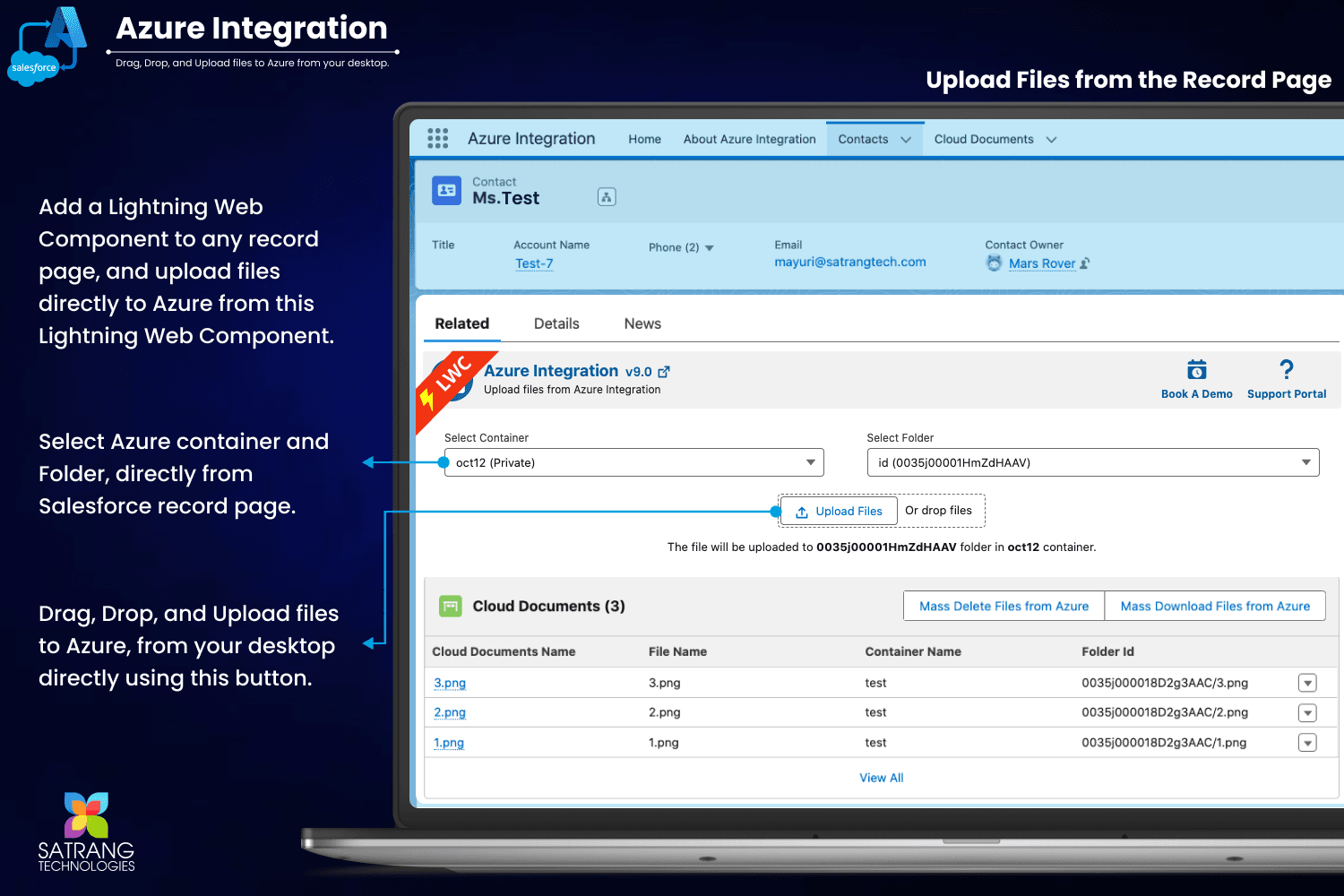Click the Book A Demo calendar icon
The width and height of the screenshot is (1344, 896).
(1197, 369)
